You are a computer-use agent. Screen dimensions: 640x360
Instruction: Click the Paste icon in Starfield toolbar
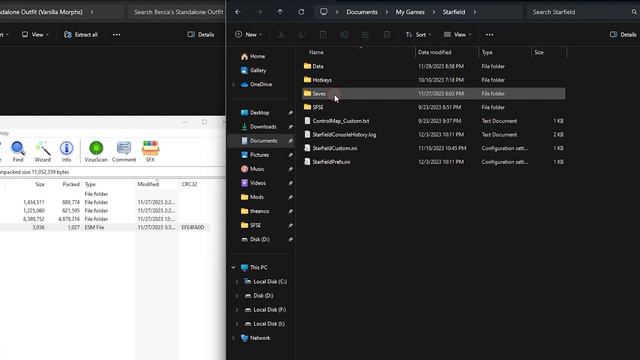pos(323,35)
